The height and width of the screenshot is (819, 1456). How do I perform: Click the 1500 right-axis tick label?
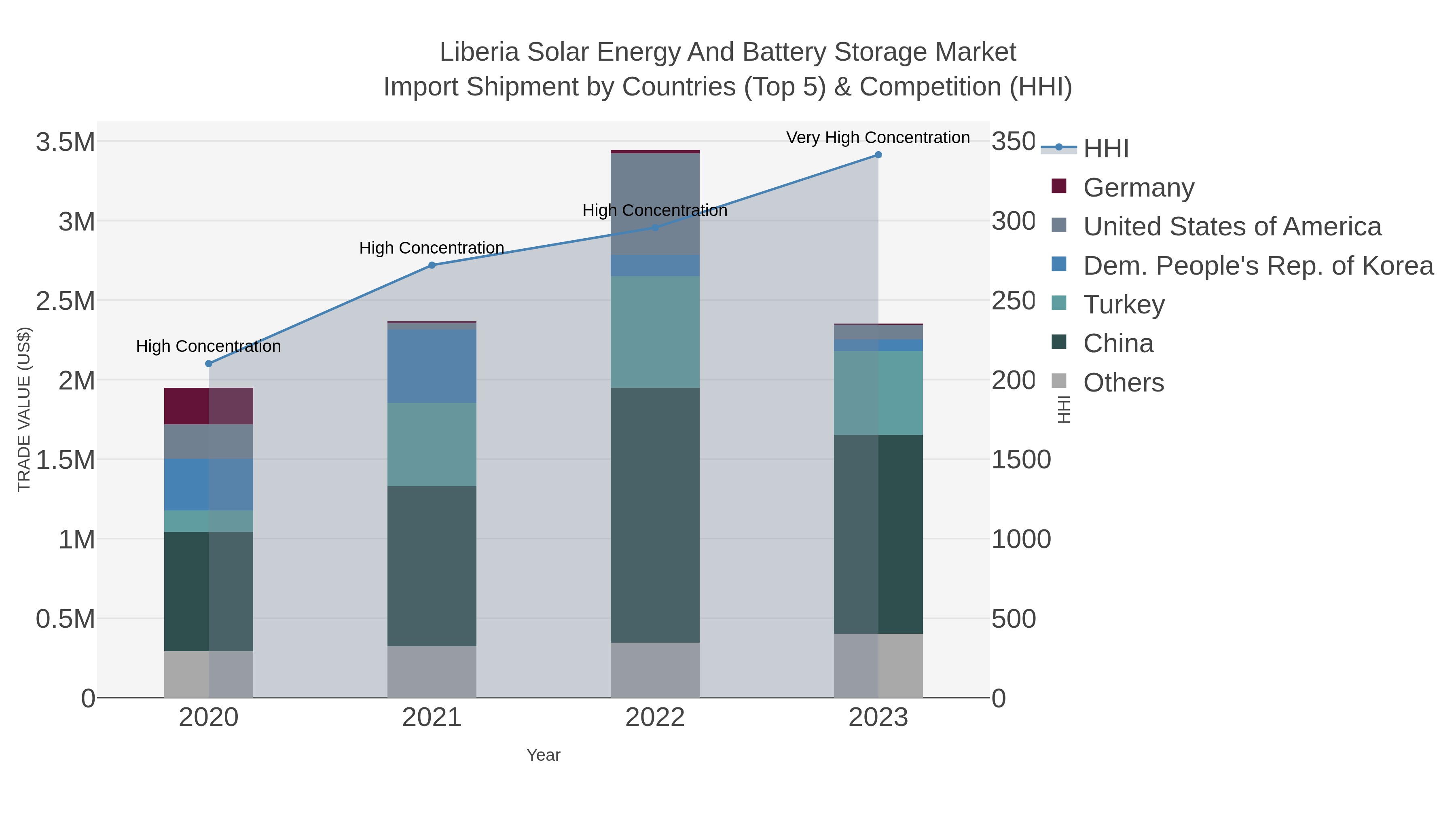coord(1021,460)
